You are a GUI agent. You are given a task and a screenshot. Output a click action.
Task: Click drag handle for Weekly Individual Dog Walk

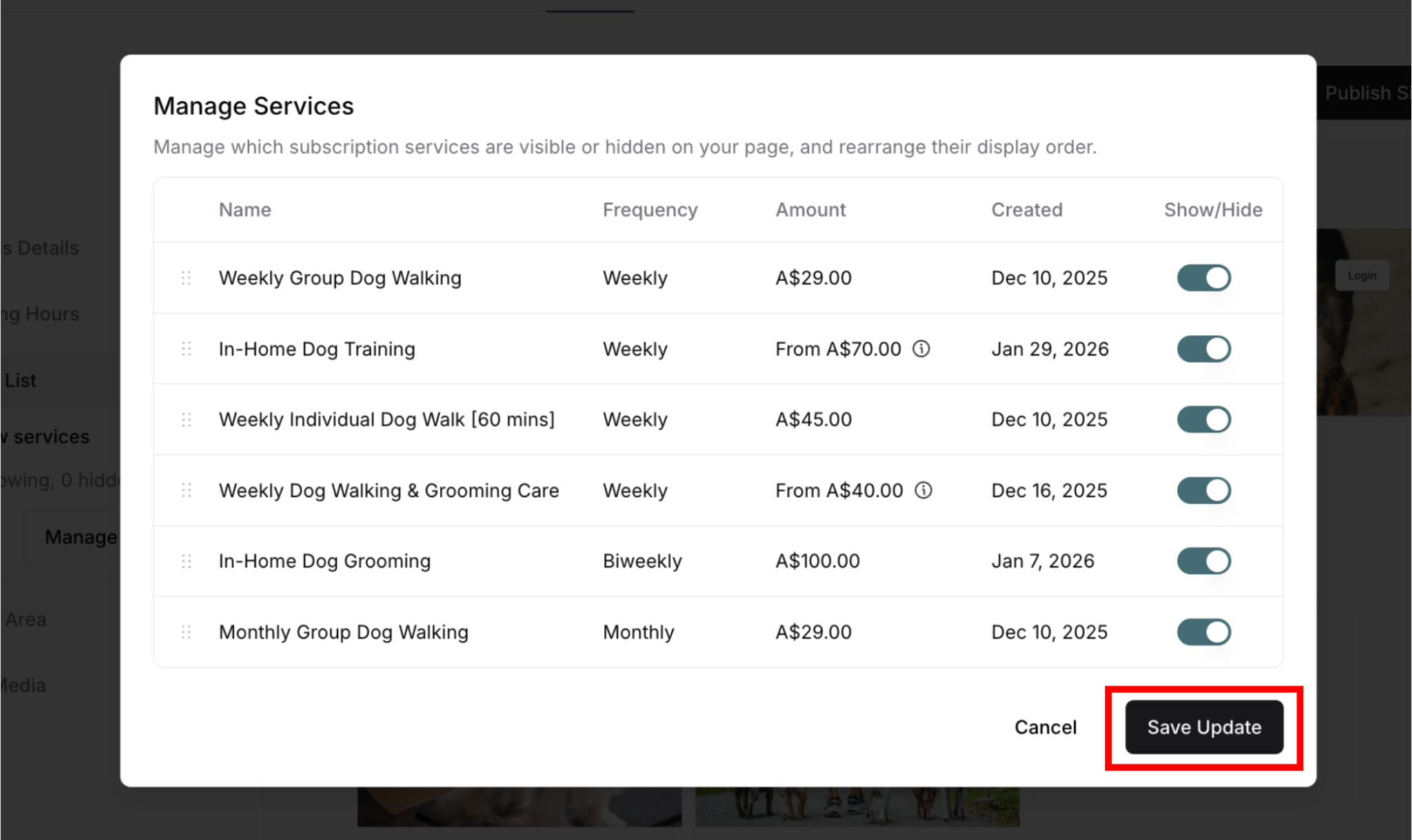186,420
